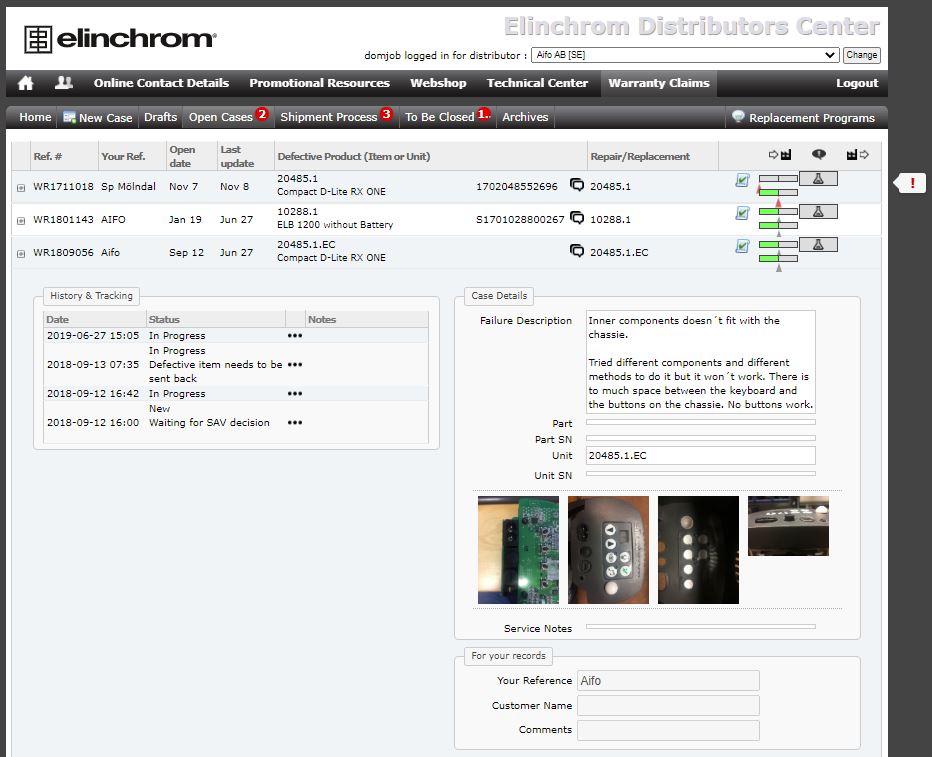Expand case row WR1711018

tap(21, 188)
